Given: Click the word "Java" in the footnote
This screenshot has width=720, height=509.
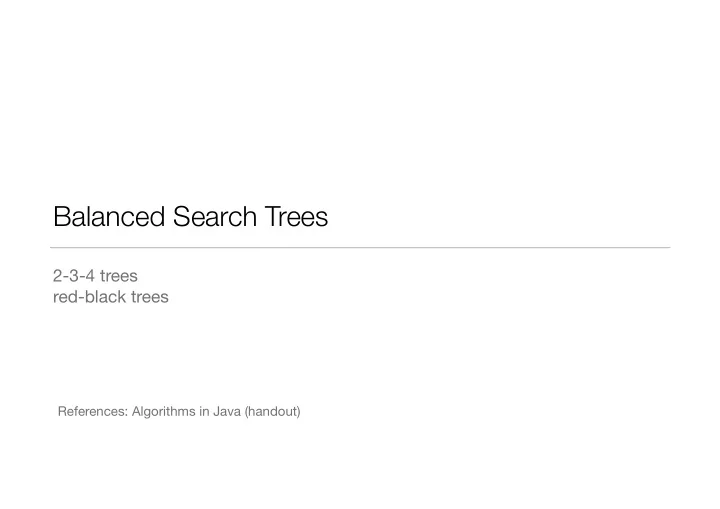Looking at the screenshot, I should coord(227,412).
